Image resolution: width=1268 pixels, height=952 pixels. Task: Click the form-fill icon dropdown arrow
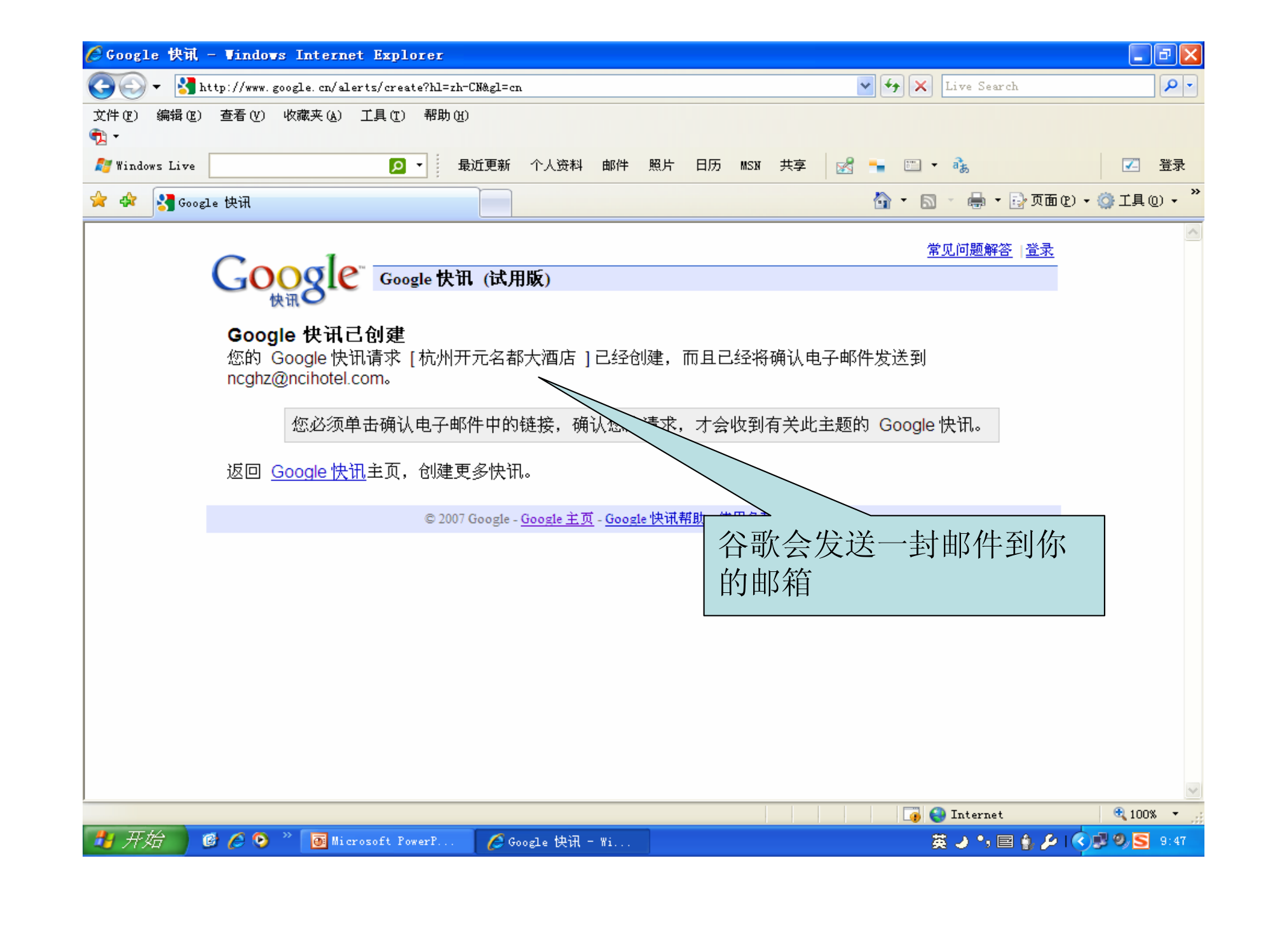(934, 165)
